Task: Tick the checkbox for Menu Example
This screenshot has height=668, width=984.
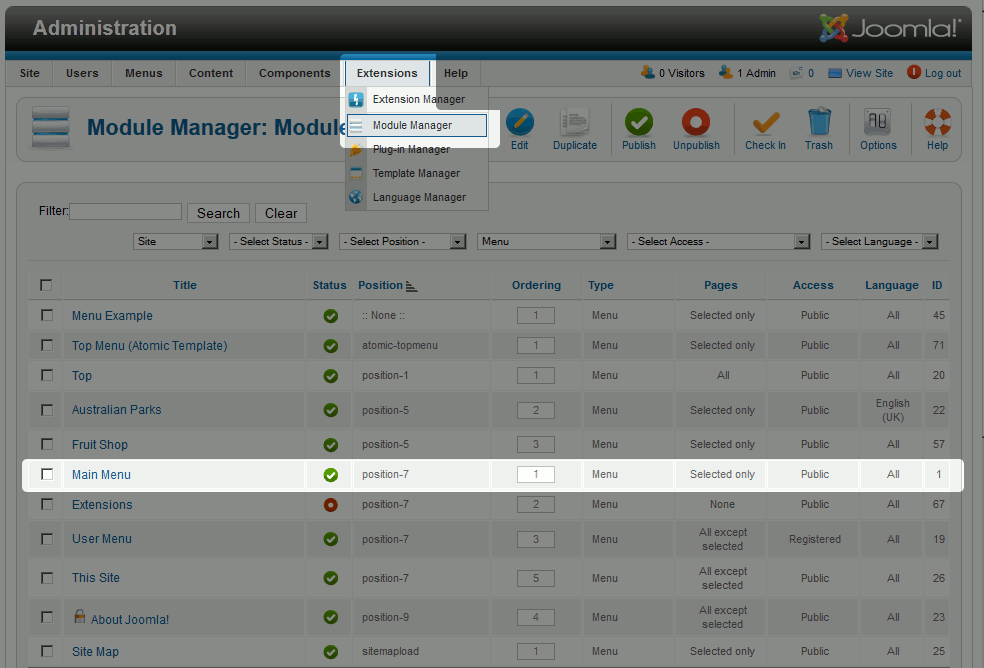Action: pos(47,315)
